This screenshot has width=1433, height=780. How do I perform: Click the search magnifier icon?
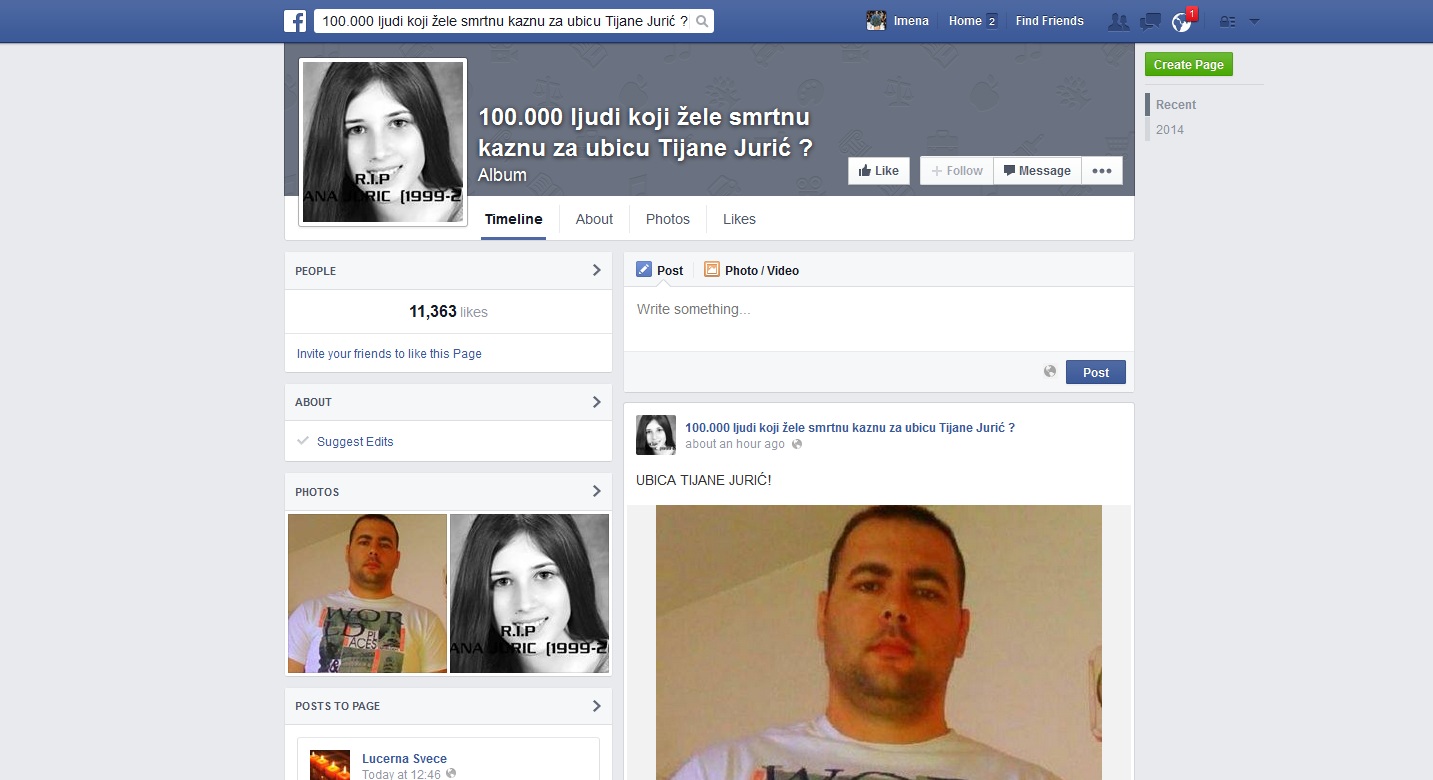(702, 21)
